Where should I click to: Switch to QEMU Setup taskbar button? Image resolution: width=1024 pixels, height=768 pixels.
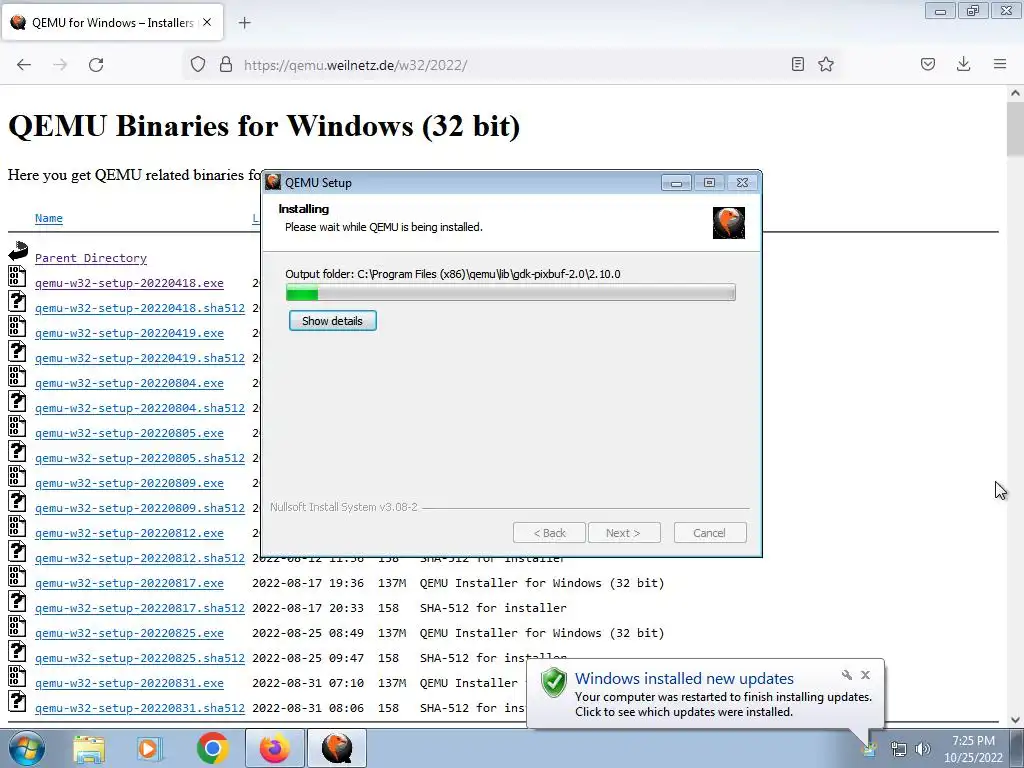click(x=337, y=748)
